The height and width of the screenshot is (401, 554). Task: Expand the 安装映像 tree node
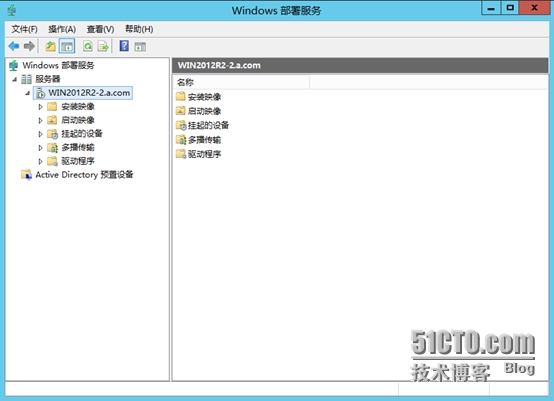[x=40, y=107]
